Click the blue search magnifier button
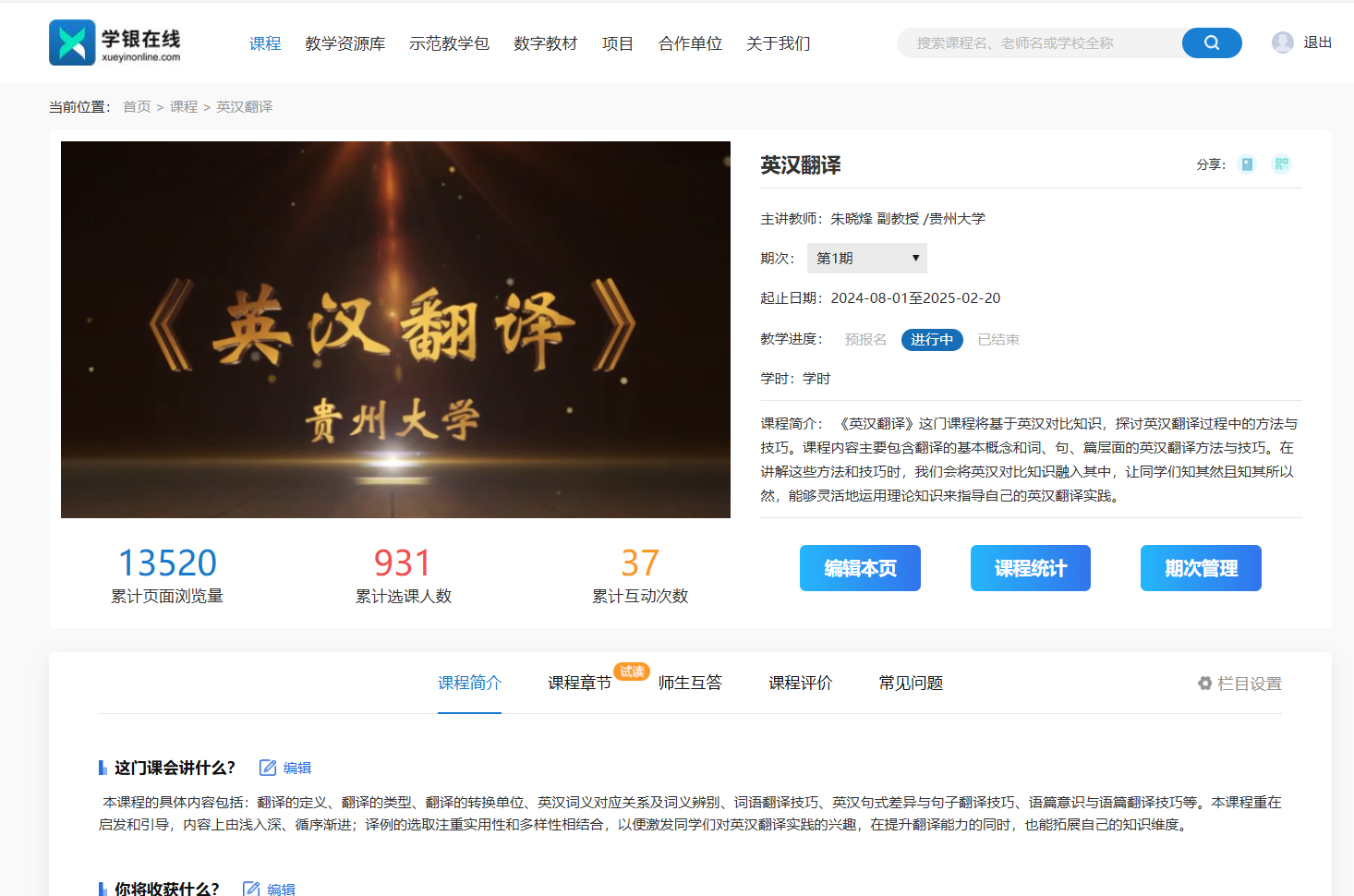 (1211, 43)
